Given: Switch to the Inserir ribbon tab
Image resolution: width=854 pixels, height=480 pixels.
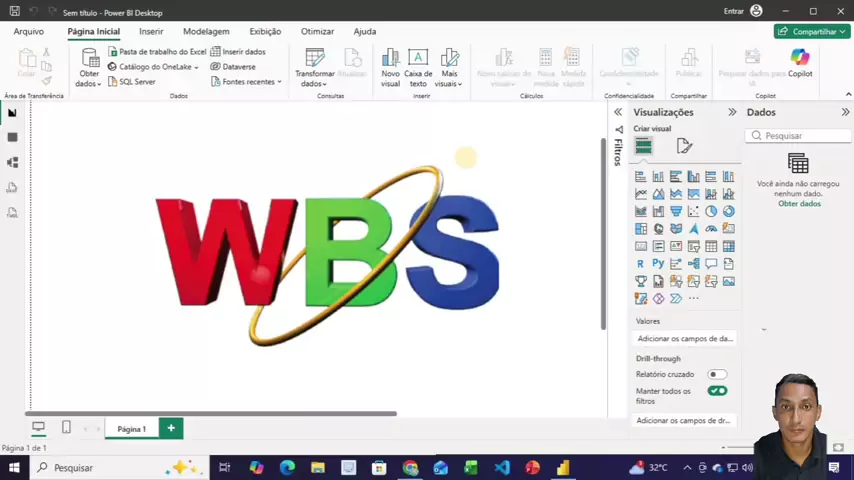Looking at the screenshot, I should (151, 32).
